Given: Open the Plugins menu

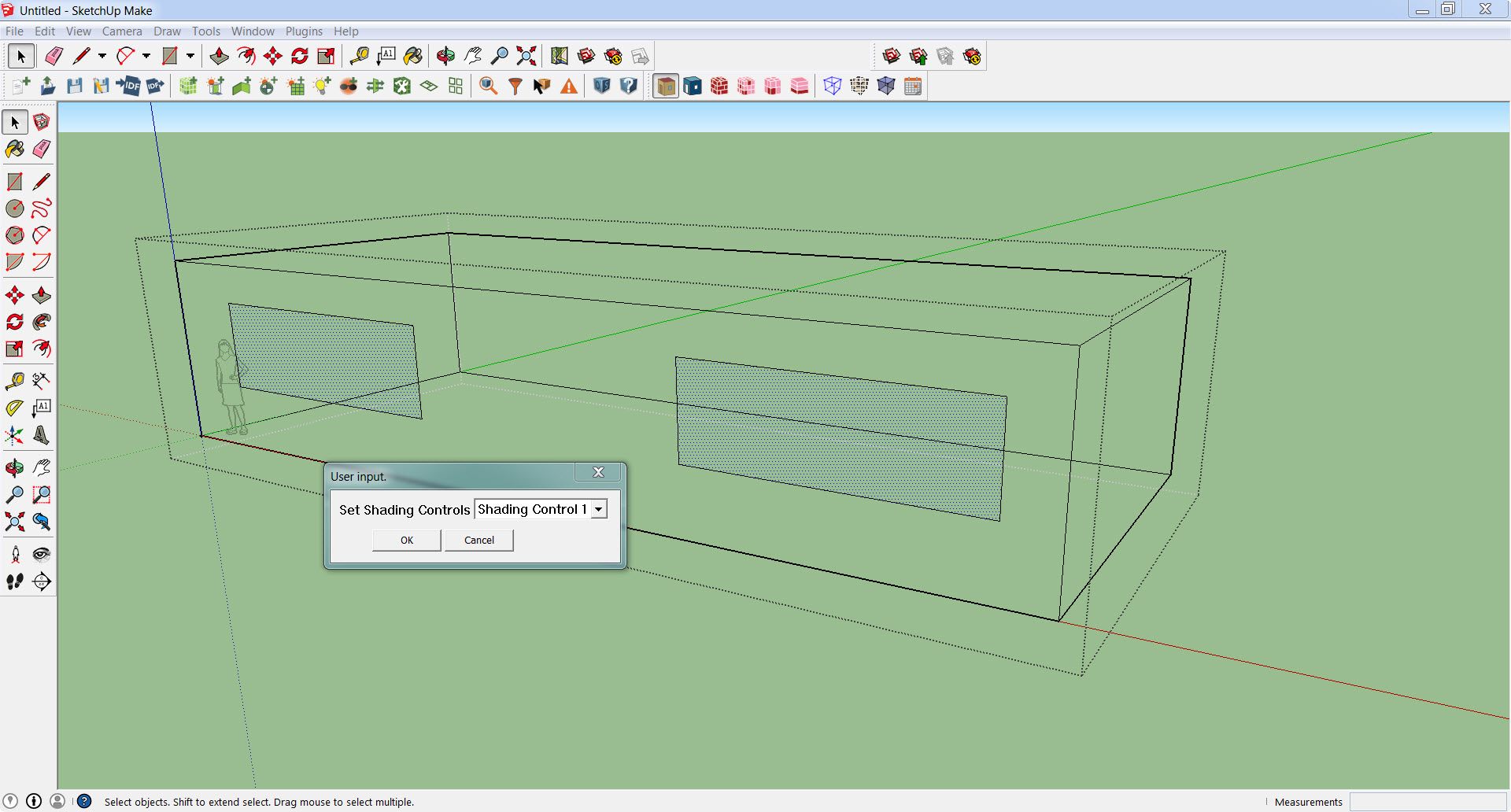Looking at the screenshot, I should [x=304, y=31].
